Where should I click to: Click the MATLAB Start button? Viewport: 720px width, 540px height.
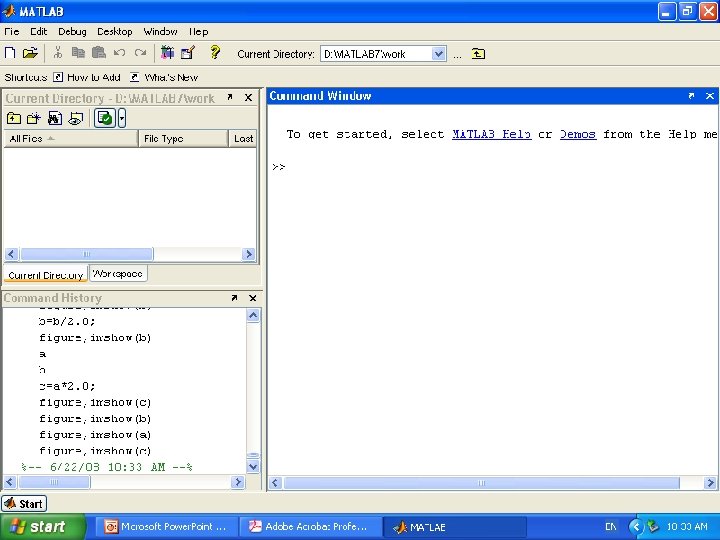pyautogui.click(x=24, y=504)
